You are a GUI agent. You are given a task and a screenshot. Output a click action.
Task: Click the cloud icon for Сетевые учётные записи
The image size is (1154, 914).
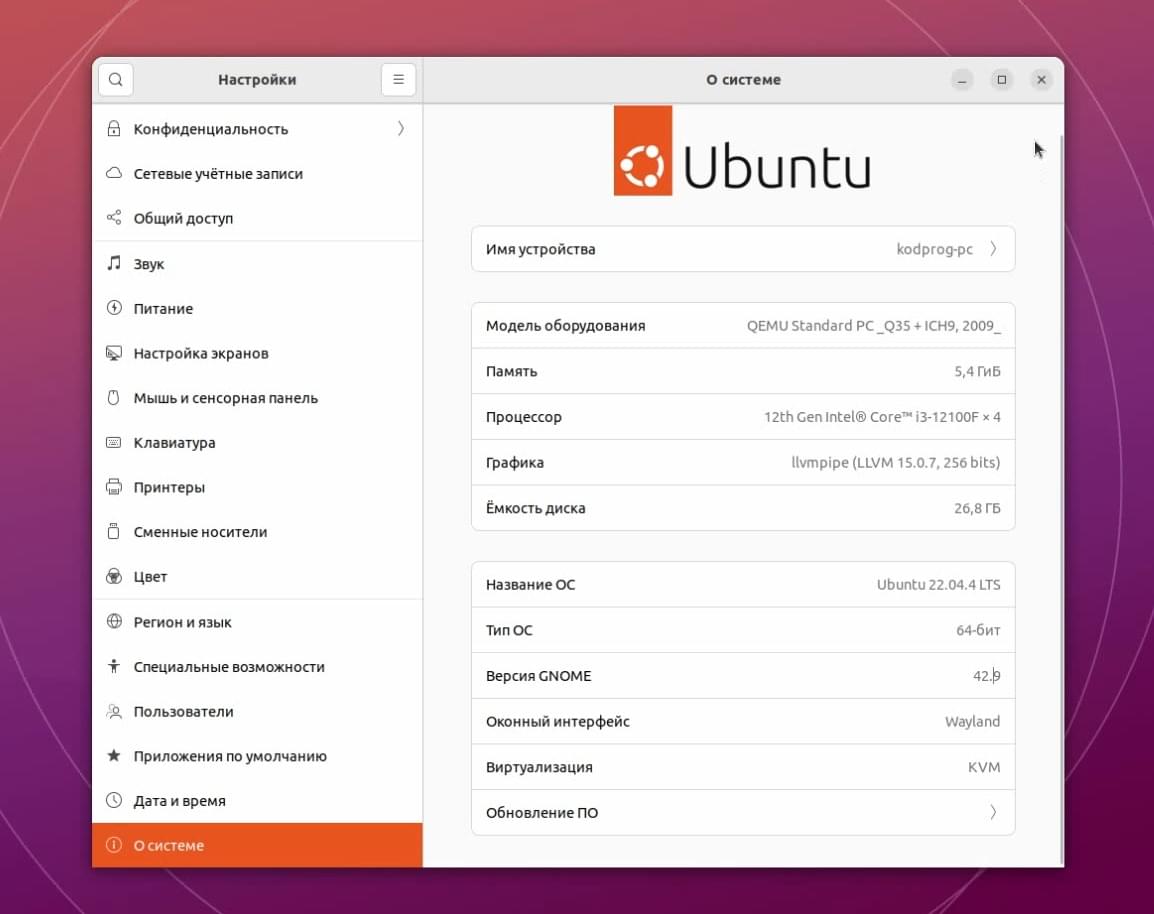(114, 174)
